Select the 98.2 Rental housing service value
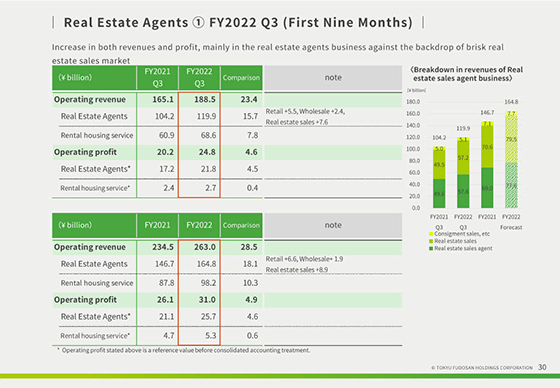560x388 pixels. pos(209,283)
